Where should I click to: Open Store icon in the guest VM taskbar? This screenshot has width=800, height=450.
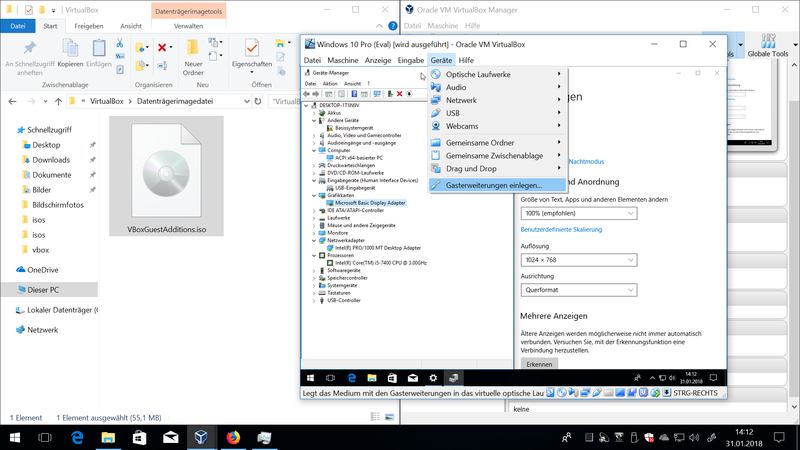pyautogui.click(x=392, y=378)
